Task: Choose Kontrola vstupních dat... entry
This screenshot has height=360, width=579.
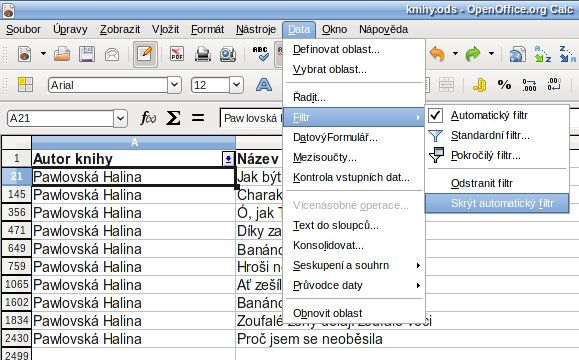Action: click(354, 178)
